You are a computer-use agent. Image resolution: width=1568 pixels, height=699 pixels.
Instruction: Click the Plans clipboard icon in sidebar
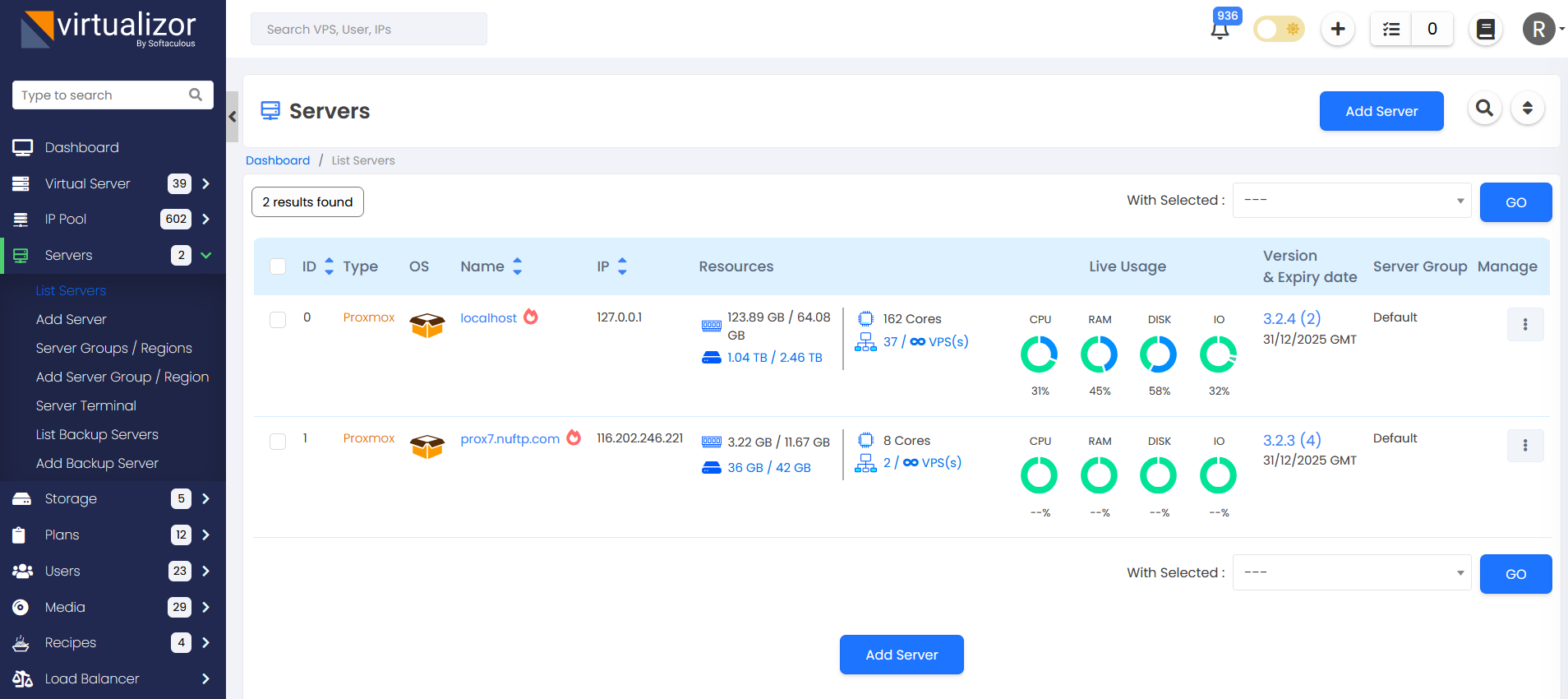pyautogui.click(x=20, y=535)
